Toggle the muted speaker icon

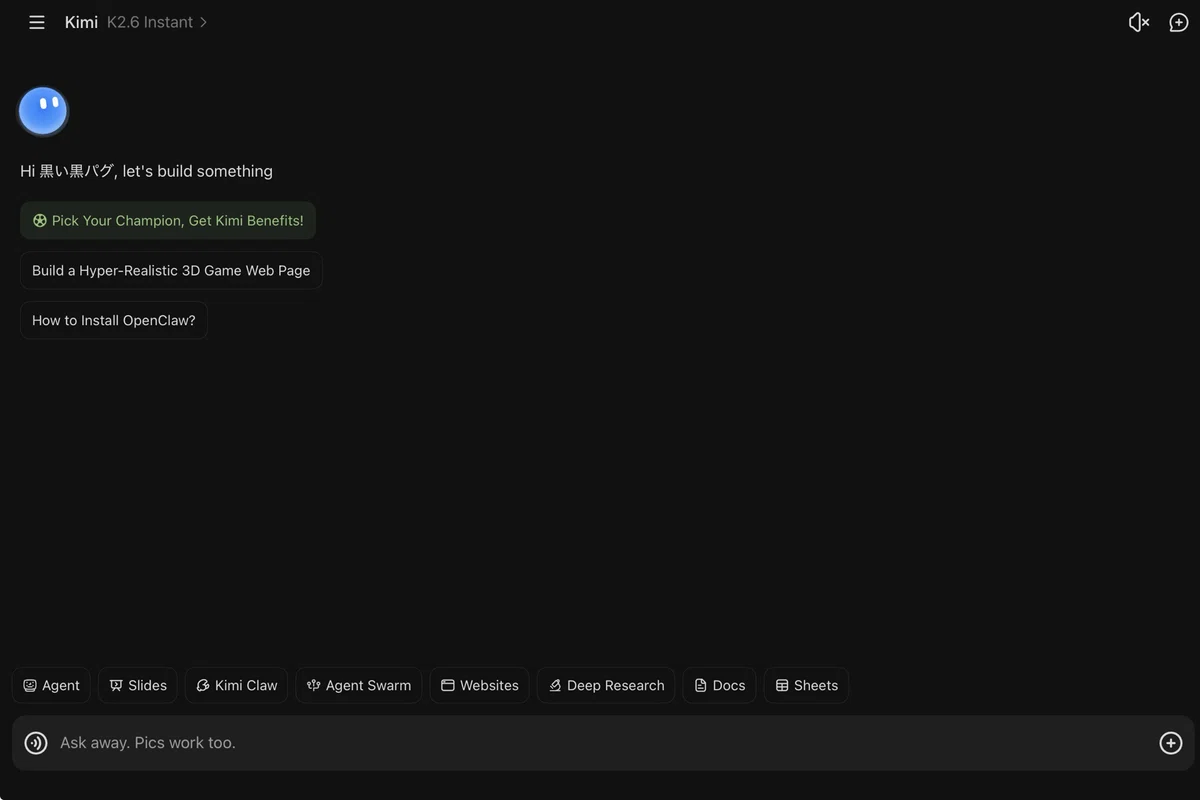(x=1138, y=22)
